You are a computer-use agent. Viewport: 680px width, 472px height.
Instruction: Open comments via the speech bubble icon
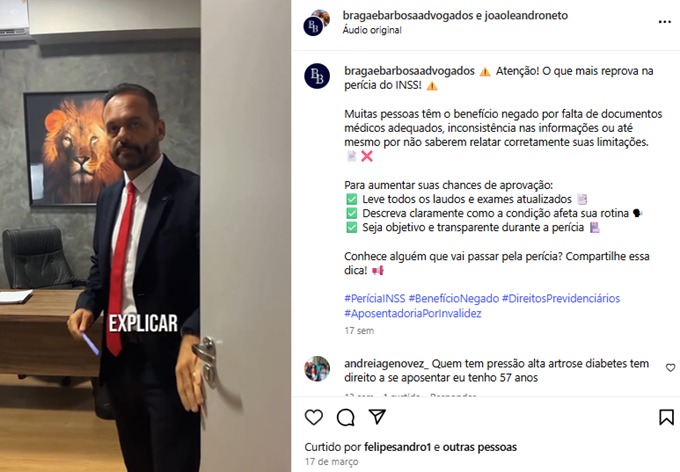[346, 417]
